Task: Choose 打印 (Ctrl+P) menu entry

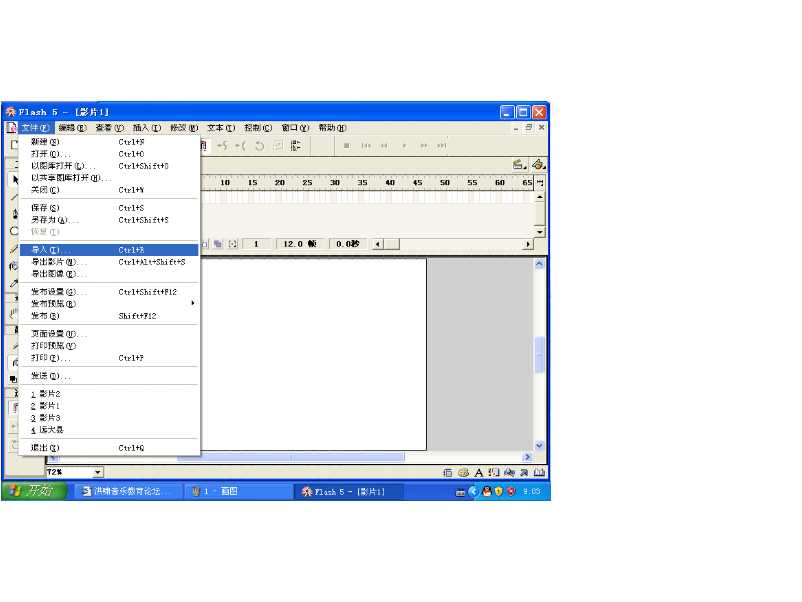Action: 109,358
